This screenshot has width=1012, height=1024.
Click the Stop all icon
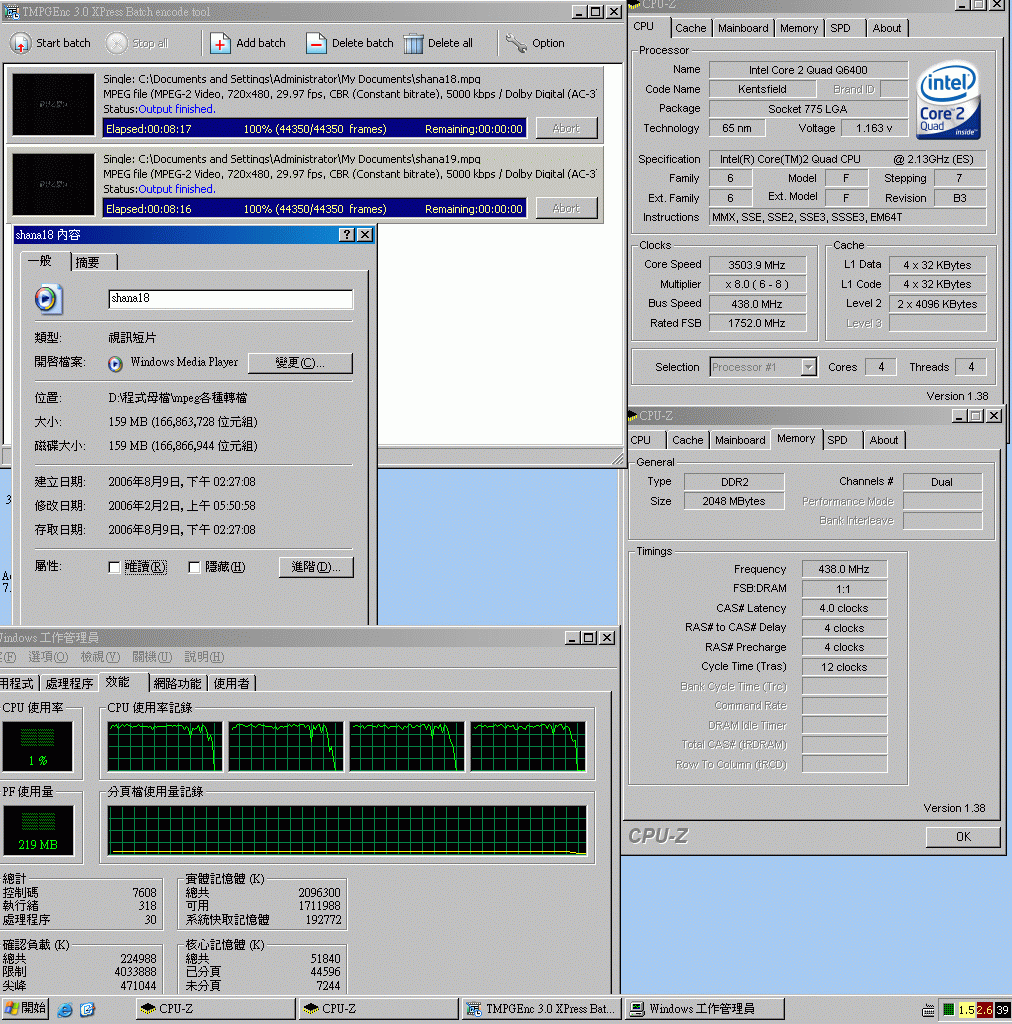click(117, 43)
